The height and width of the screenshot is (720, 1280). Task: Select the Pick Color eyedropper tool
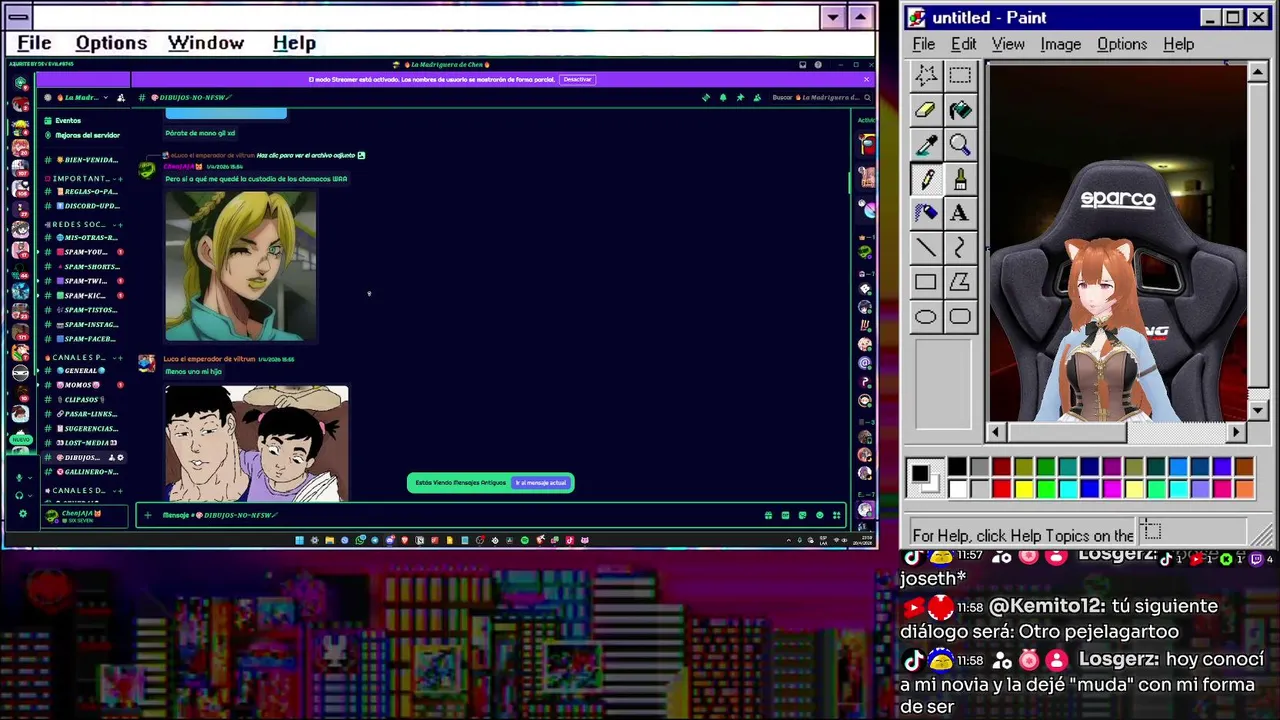(x=926, y=145)
